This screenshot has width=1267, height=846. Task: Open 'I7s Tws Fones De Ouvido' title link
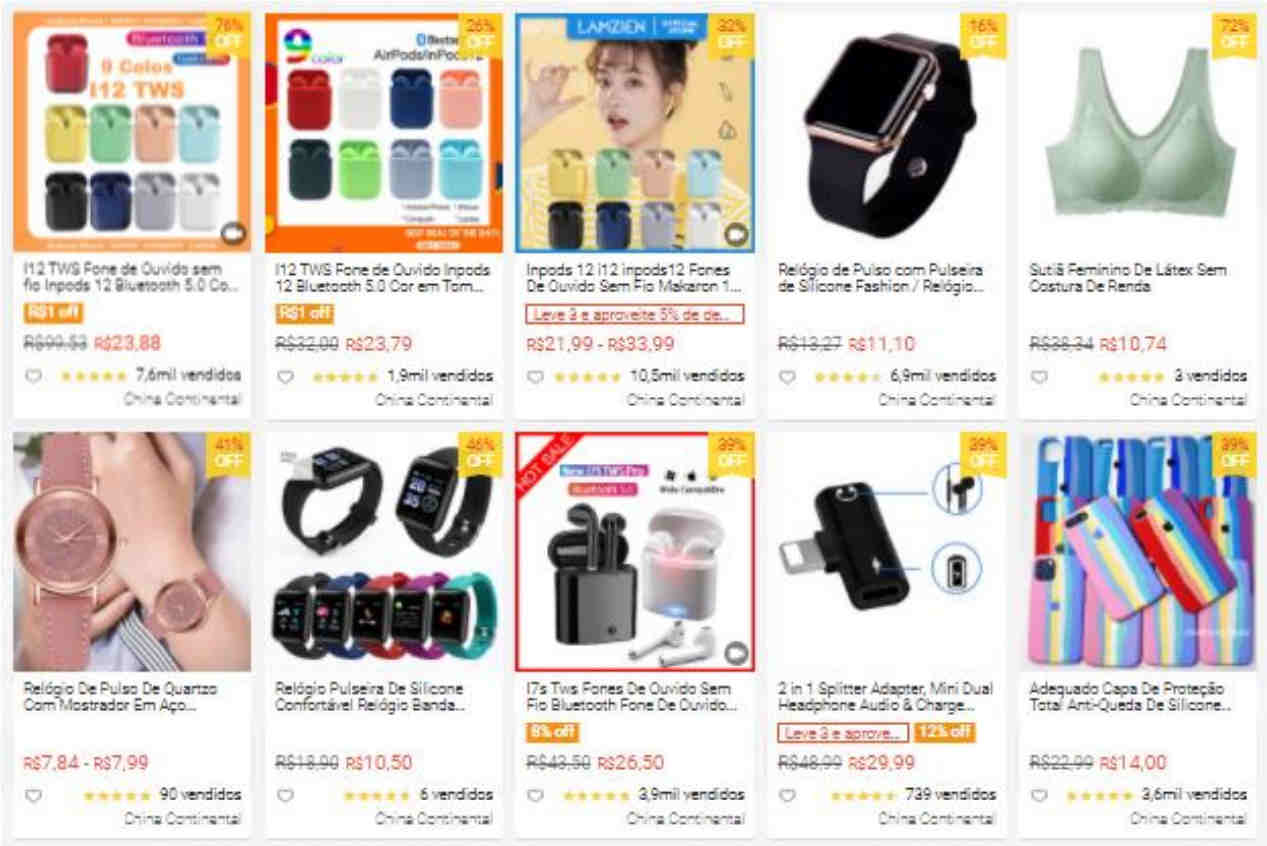(632, 697)
